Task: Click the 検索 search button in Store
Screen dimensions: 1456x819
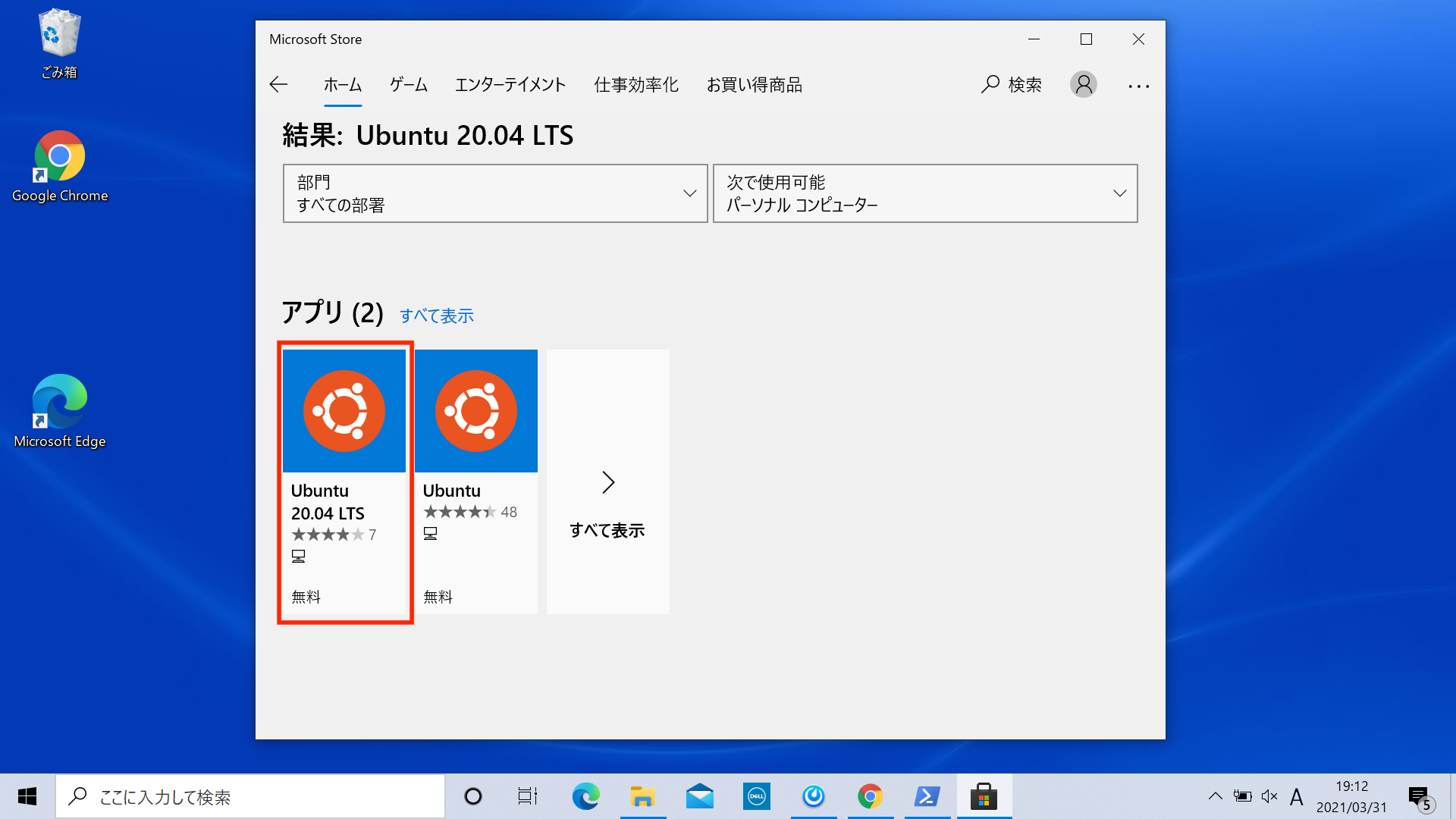Action: click(x=1012, y=84)
